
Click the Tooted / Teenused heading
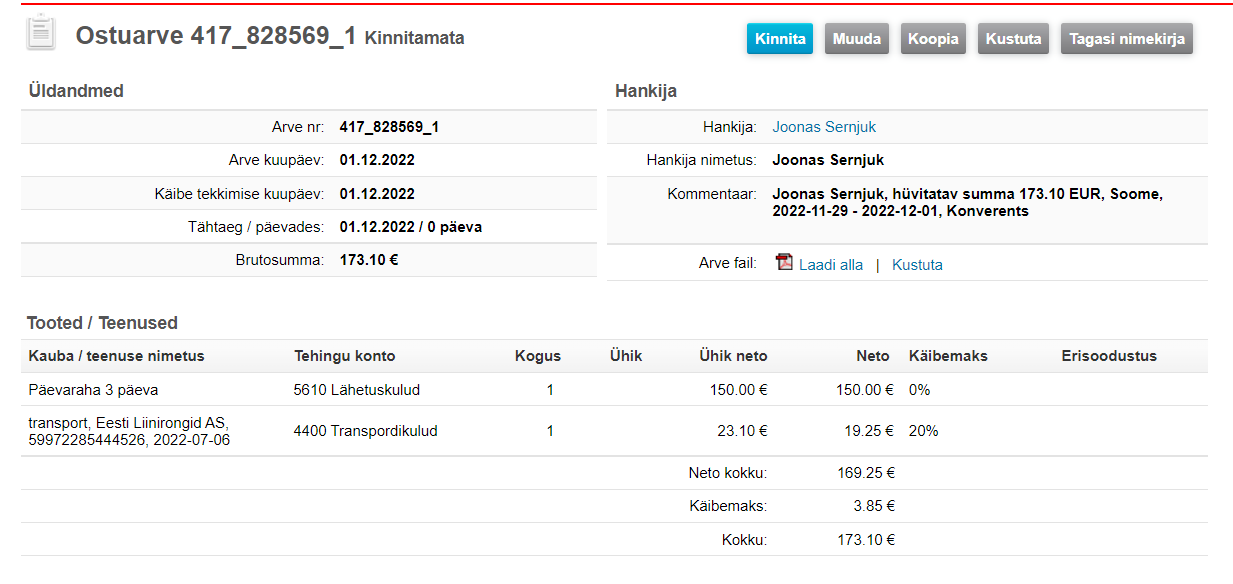coord(102,323)
